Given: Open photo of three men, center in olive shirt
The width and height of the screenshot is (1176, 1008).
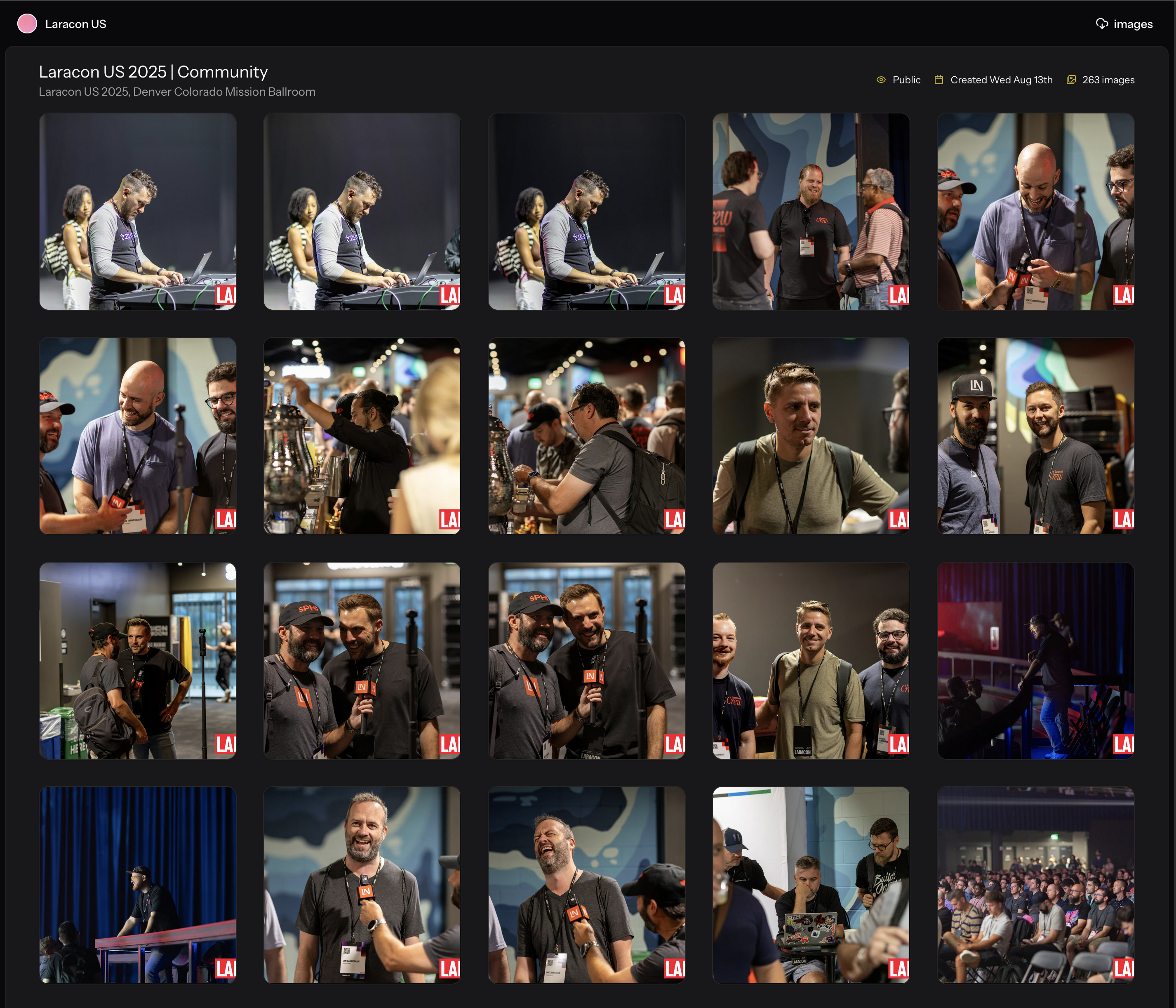Looking at the screenshot, I should point(811,660).
